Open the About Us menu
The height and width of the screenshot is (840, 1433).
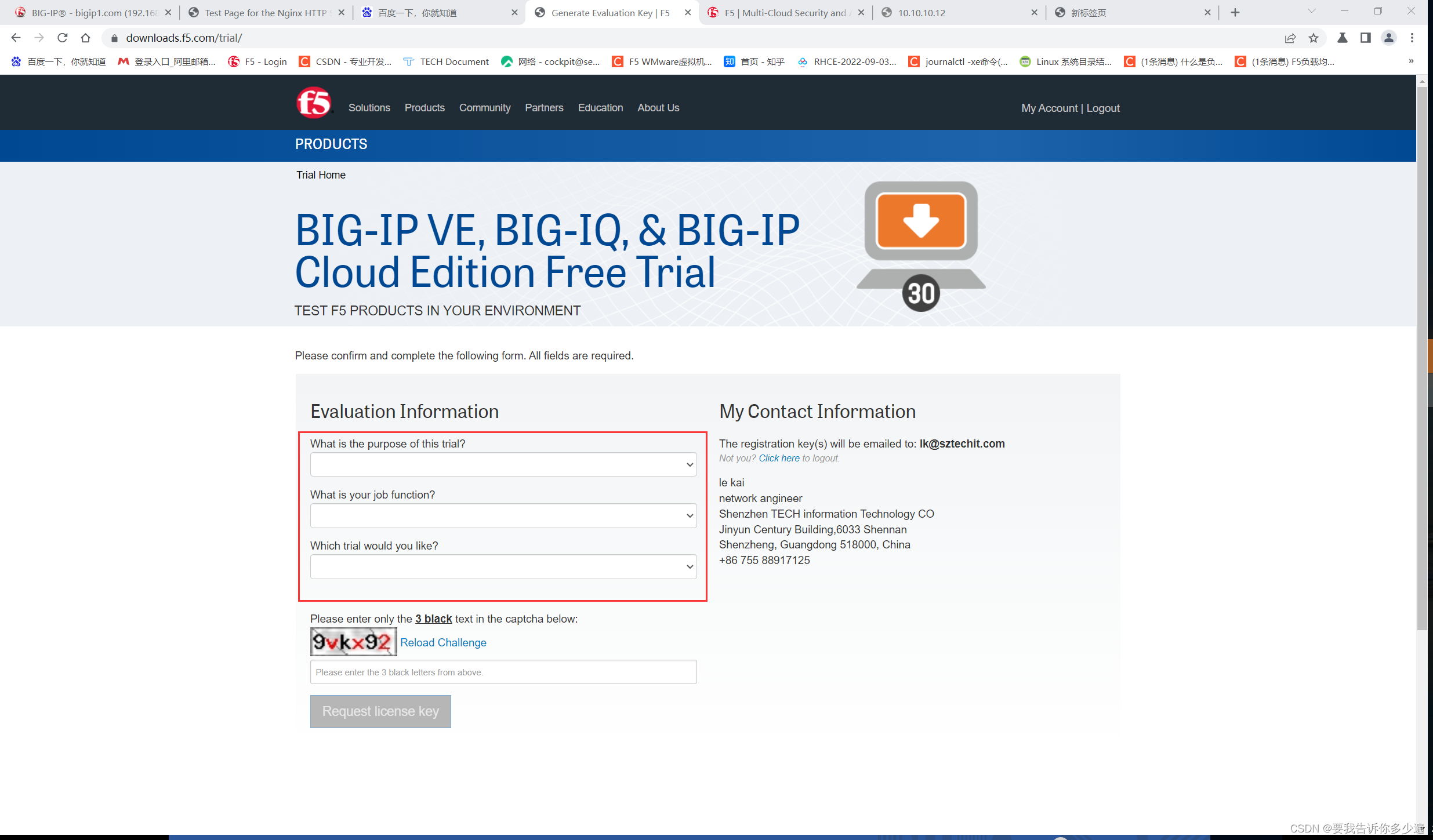tap(658, 108)
